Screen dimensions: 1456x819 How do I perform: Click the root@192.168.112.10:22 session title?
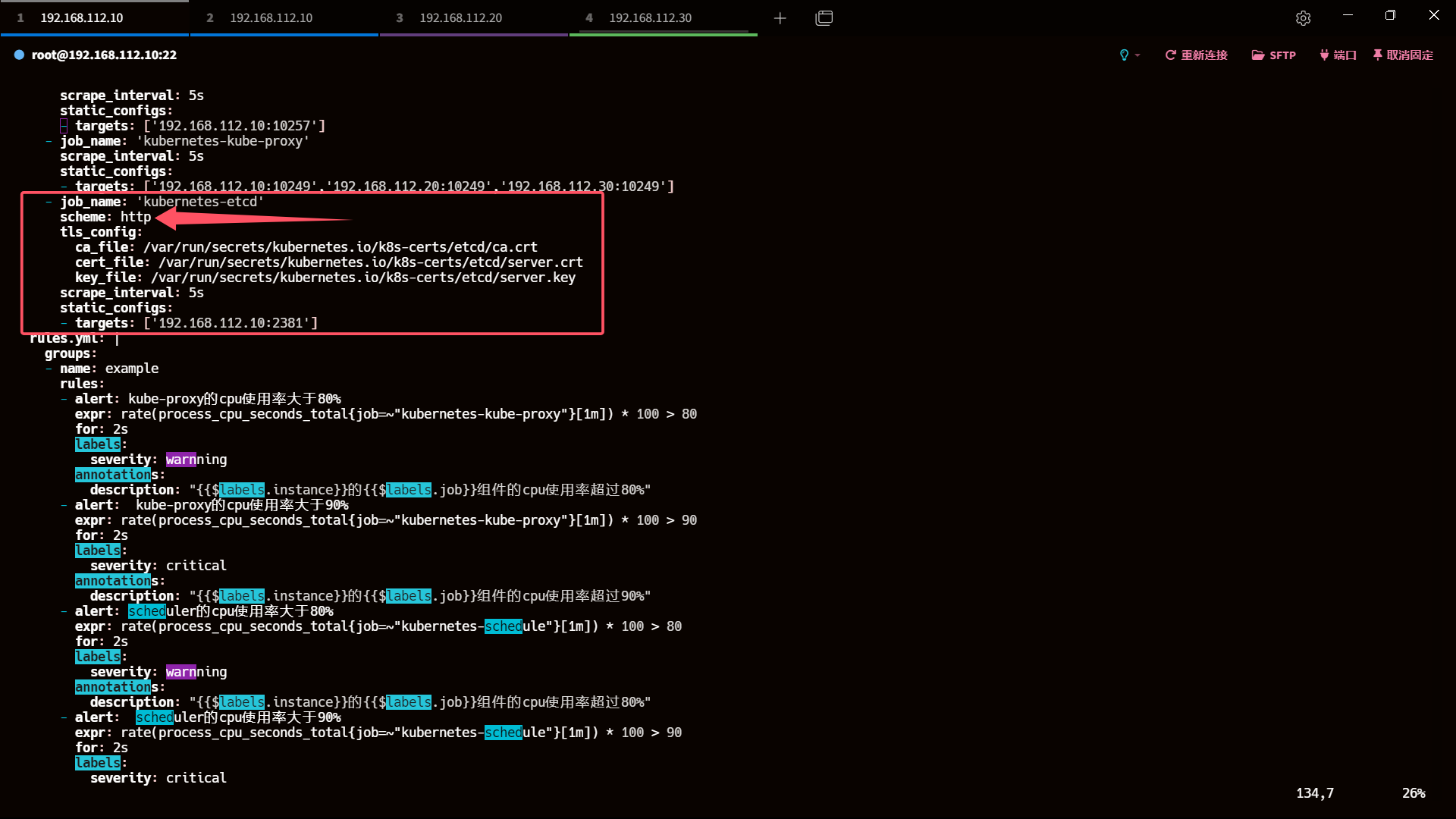(104, 55)
